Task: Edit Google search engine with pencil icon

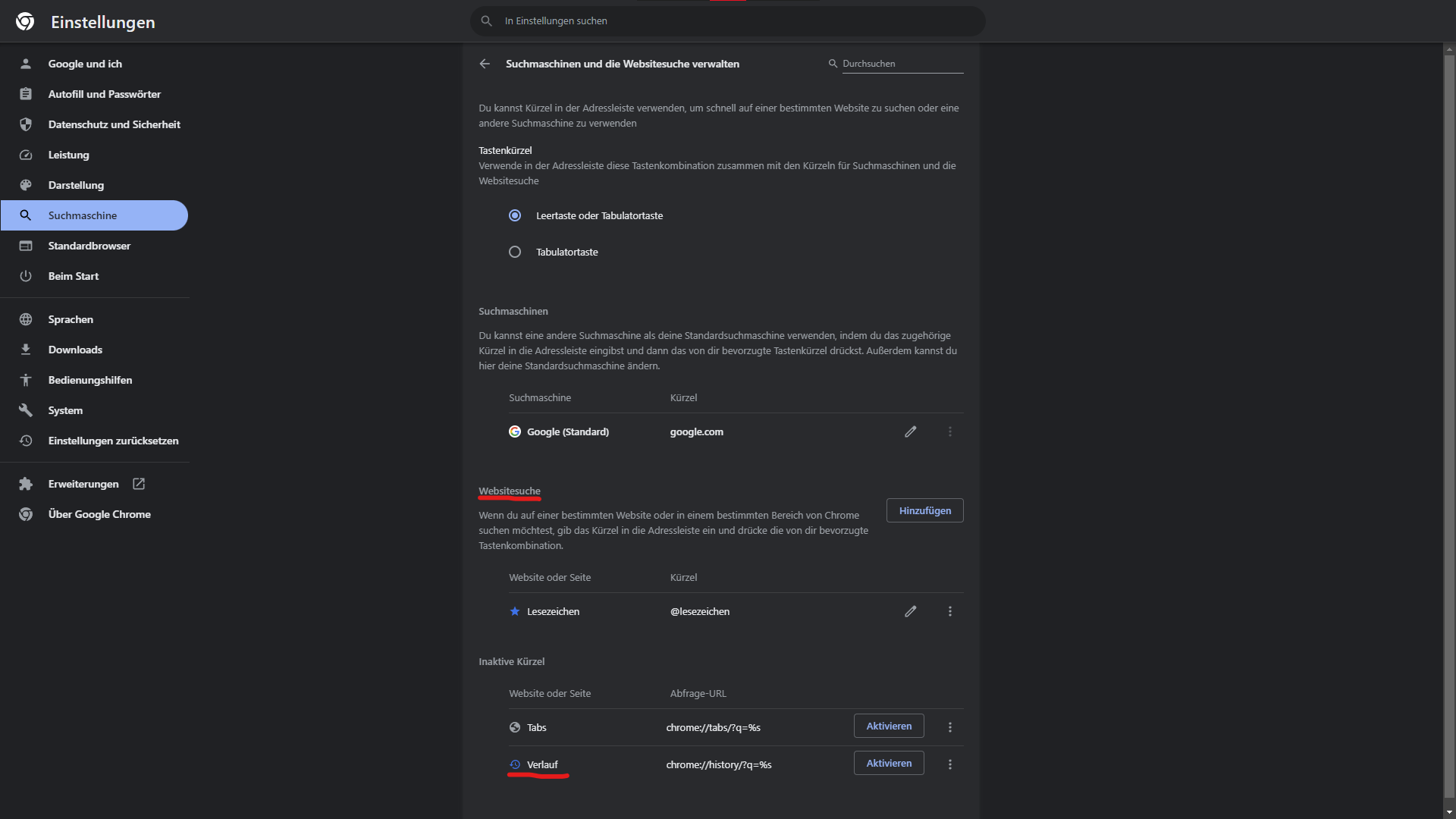Action: (x=911, y=431)
